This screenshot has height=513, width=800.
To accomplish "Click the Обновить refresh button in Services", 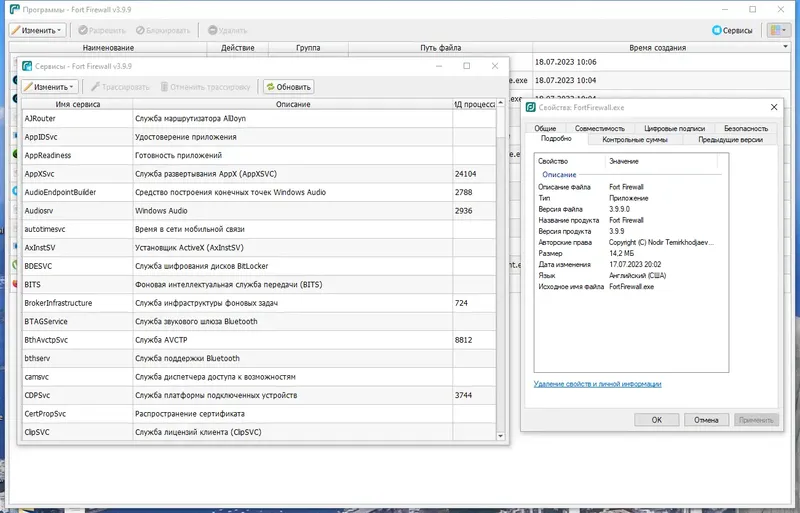I will [x=288, y=87].
